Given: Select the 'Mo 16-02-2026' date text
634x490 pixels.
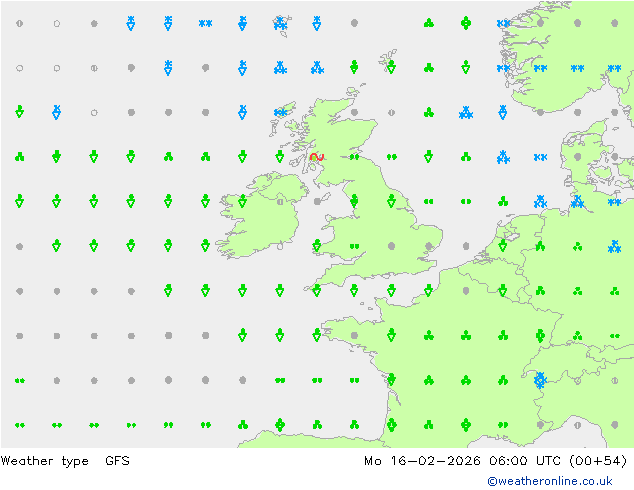Looking at the screenshot, I should (422, 460).
